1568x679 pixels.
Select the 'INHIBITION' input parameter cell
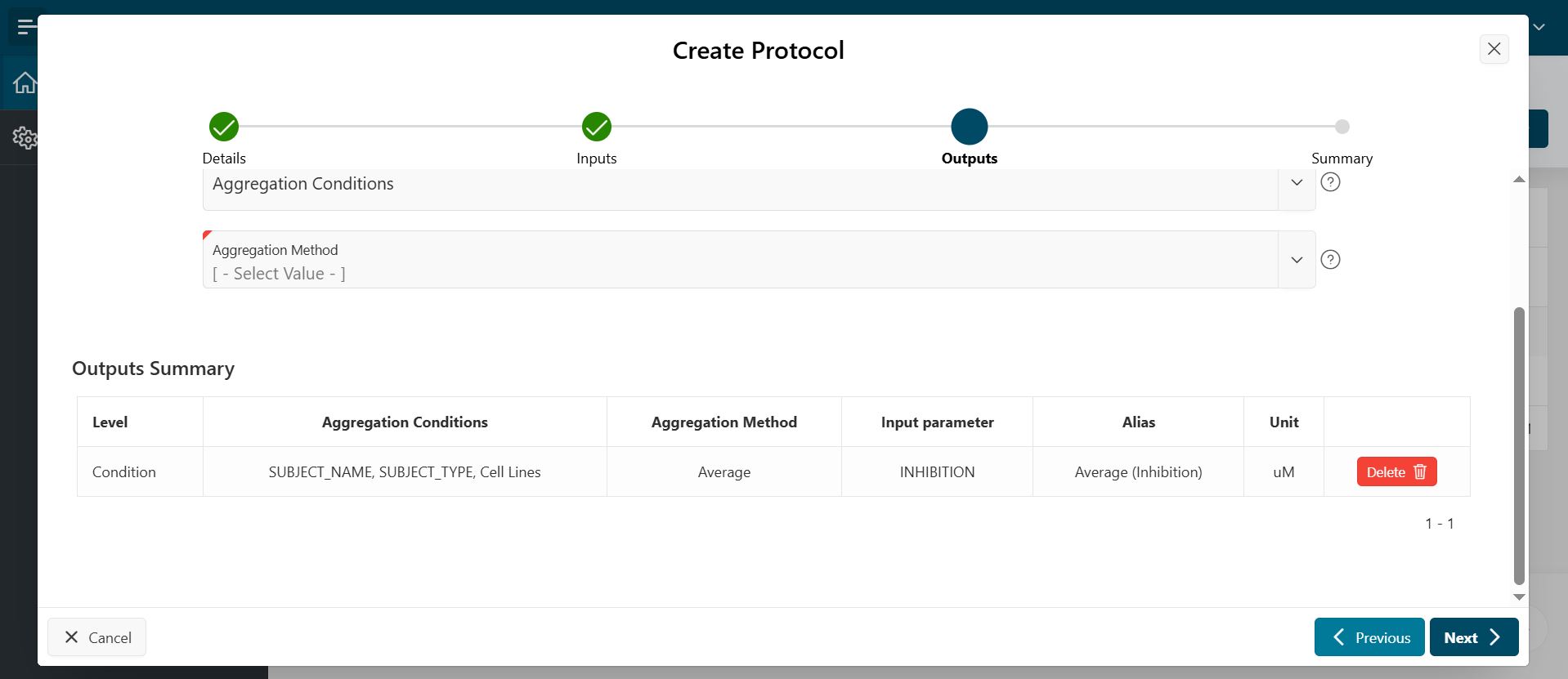tap(938, 472)
